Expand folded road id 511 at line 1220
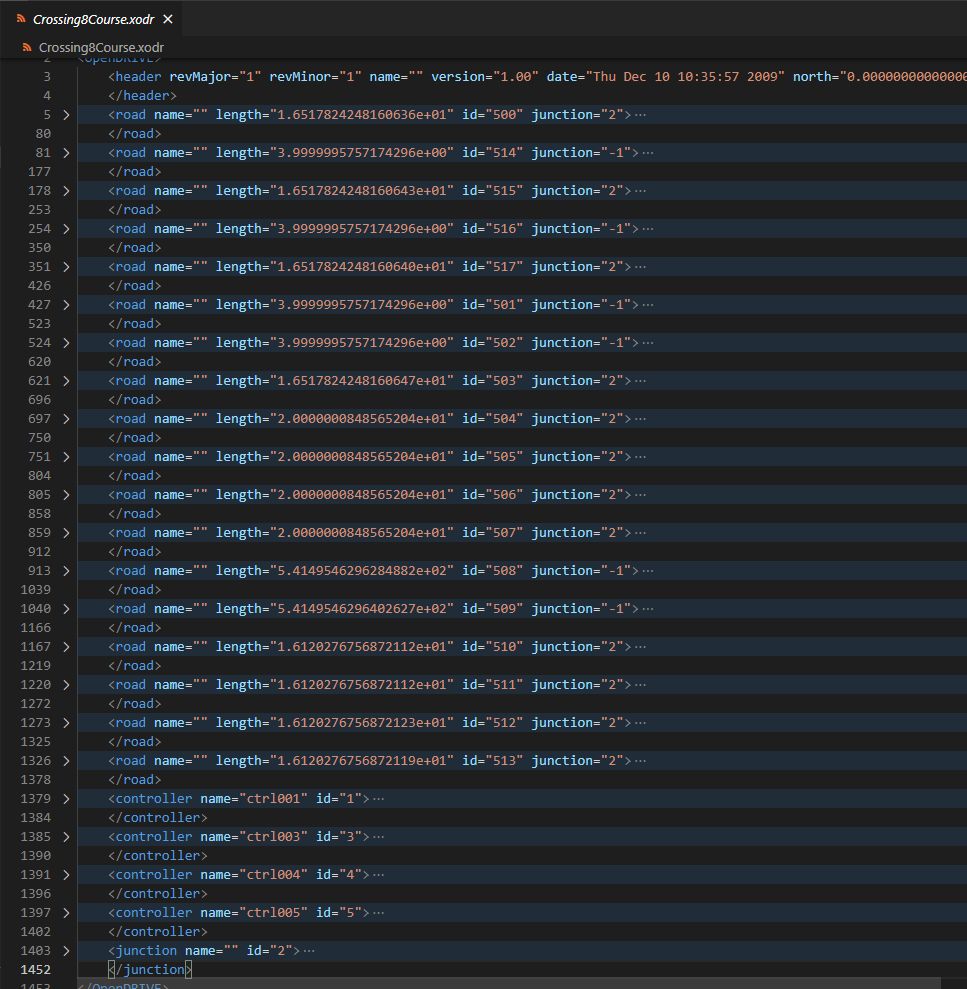This screenshot has height=989, width=967. 66,685
